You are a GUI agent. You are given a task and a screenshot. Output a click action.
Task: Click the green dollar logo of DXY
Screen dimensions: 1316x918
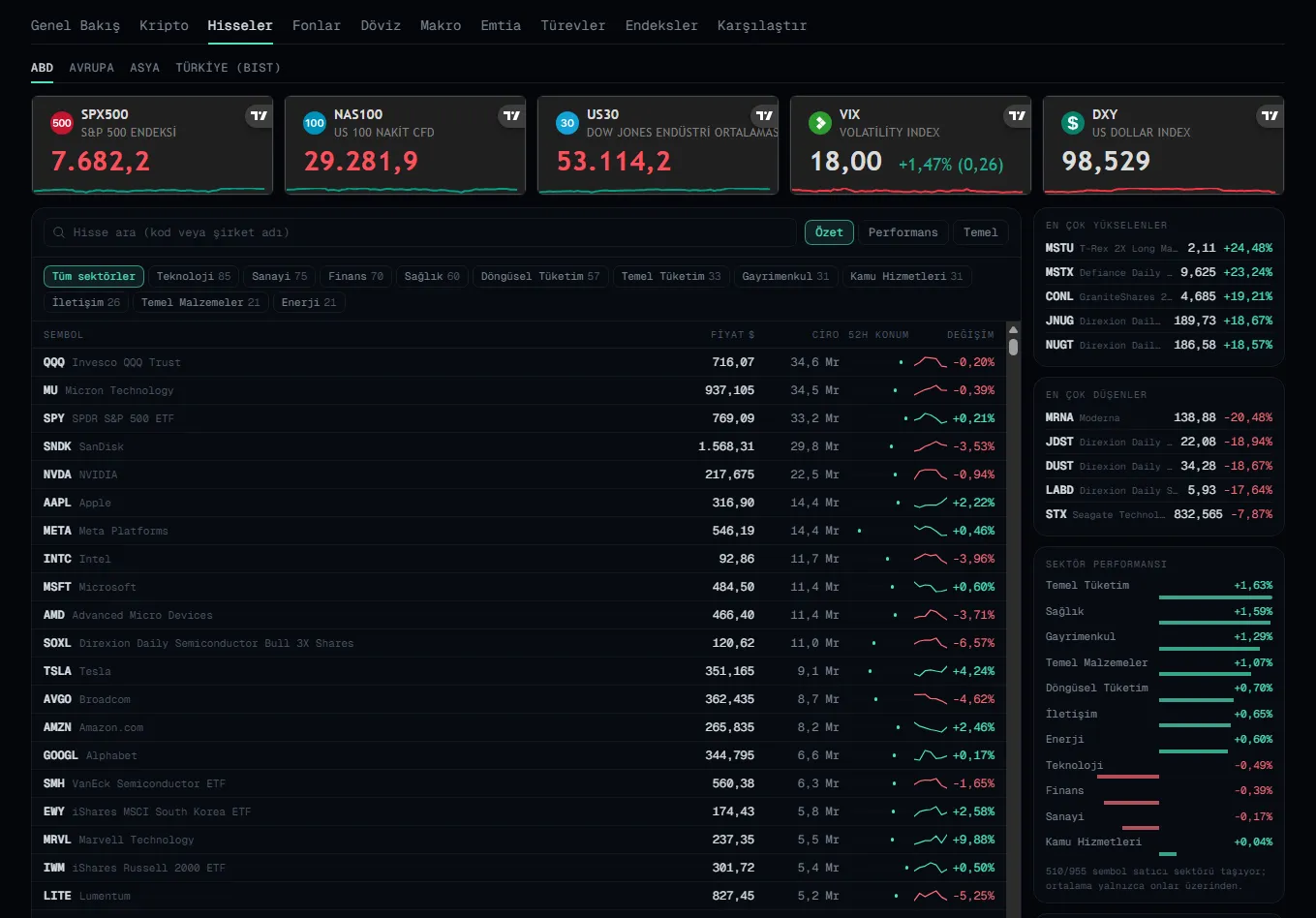tap(1073, 123)
